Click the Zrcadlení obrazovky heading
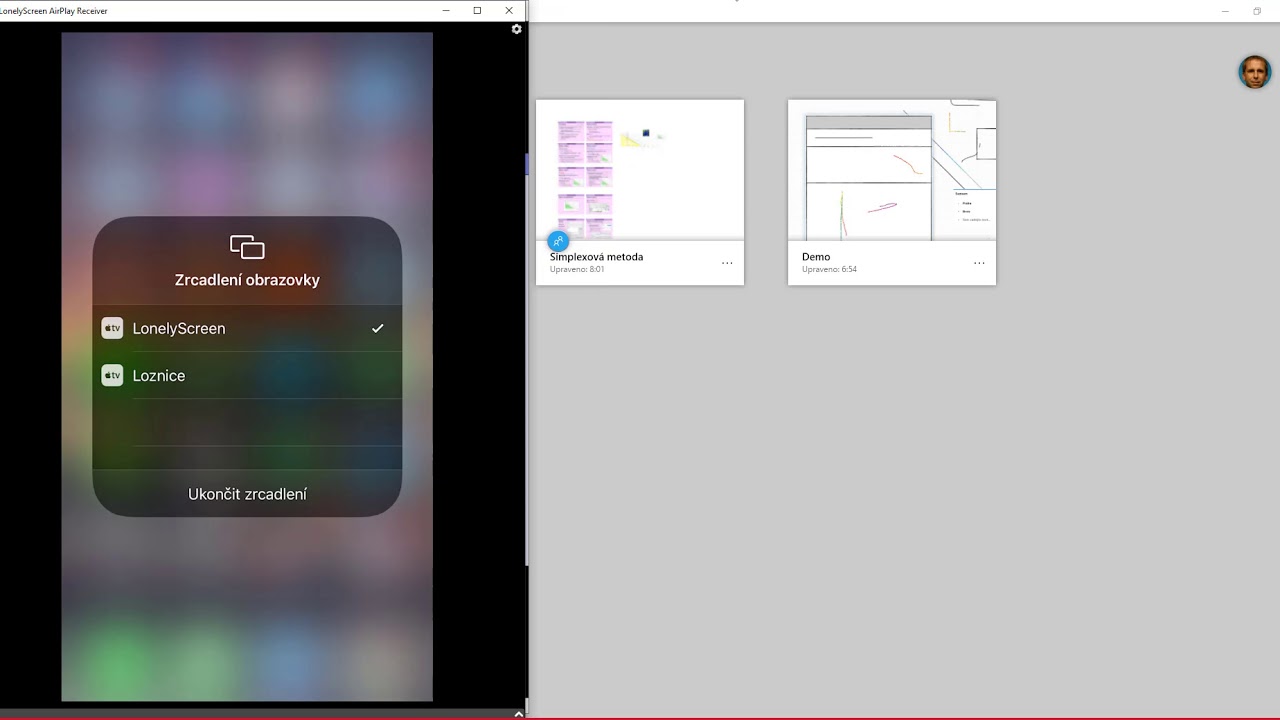This screenshot has height=720, width=1280. [247, 280]
